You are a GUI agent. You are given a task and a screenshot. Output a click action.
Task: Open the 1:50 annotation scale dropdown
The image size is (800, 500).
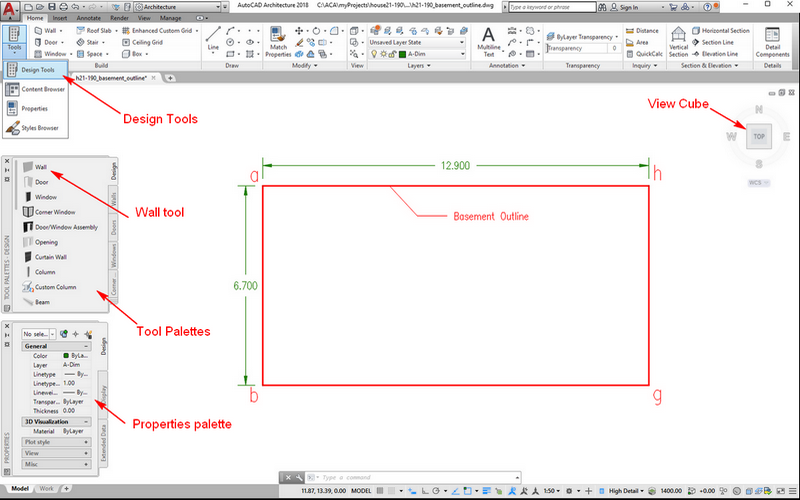pos(553,491)
